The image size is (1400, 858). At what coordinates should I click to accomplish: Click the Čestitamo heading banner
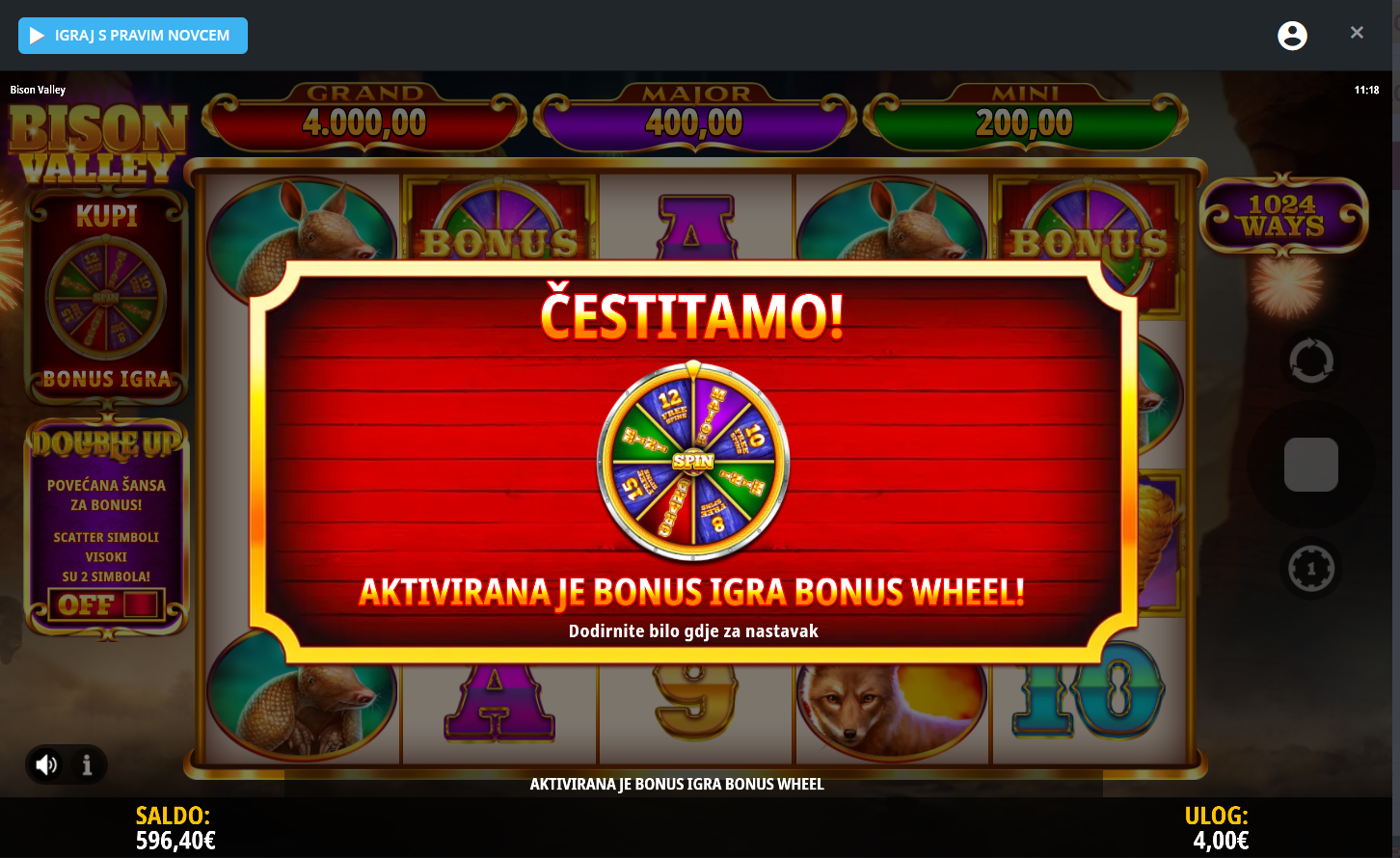pos(692,314)
